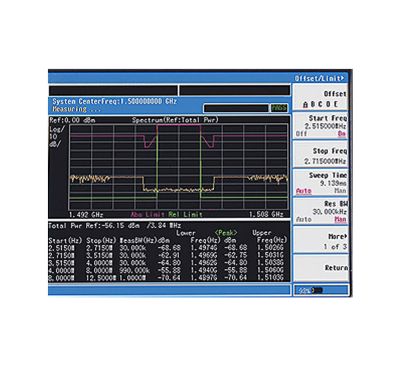Image resolution: width=400 pixels, height=366 pixels.
Task: Click the 2.5150M start cell
Action: [x=61, y=248]
